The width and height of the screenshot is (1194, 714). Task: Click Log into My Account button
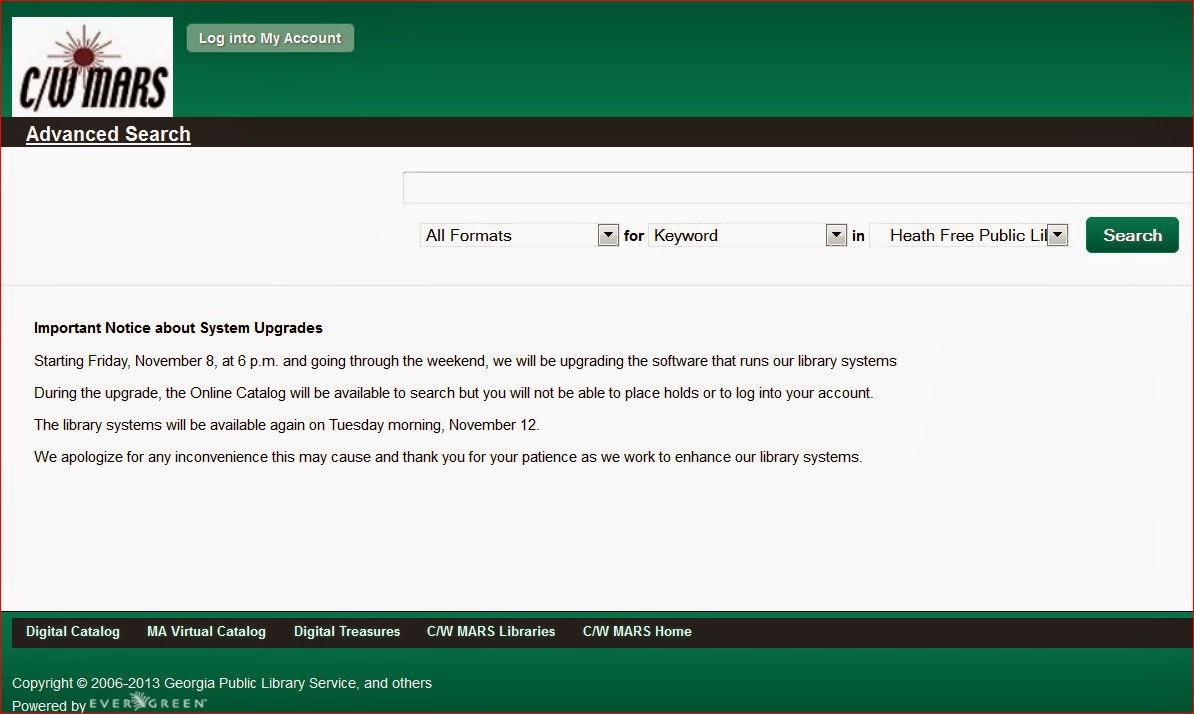270,38
